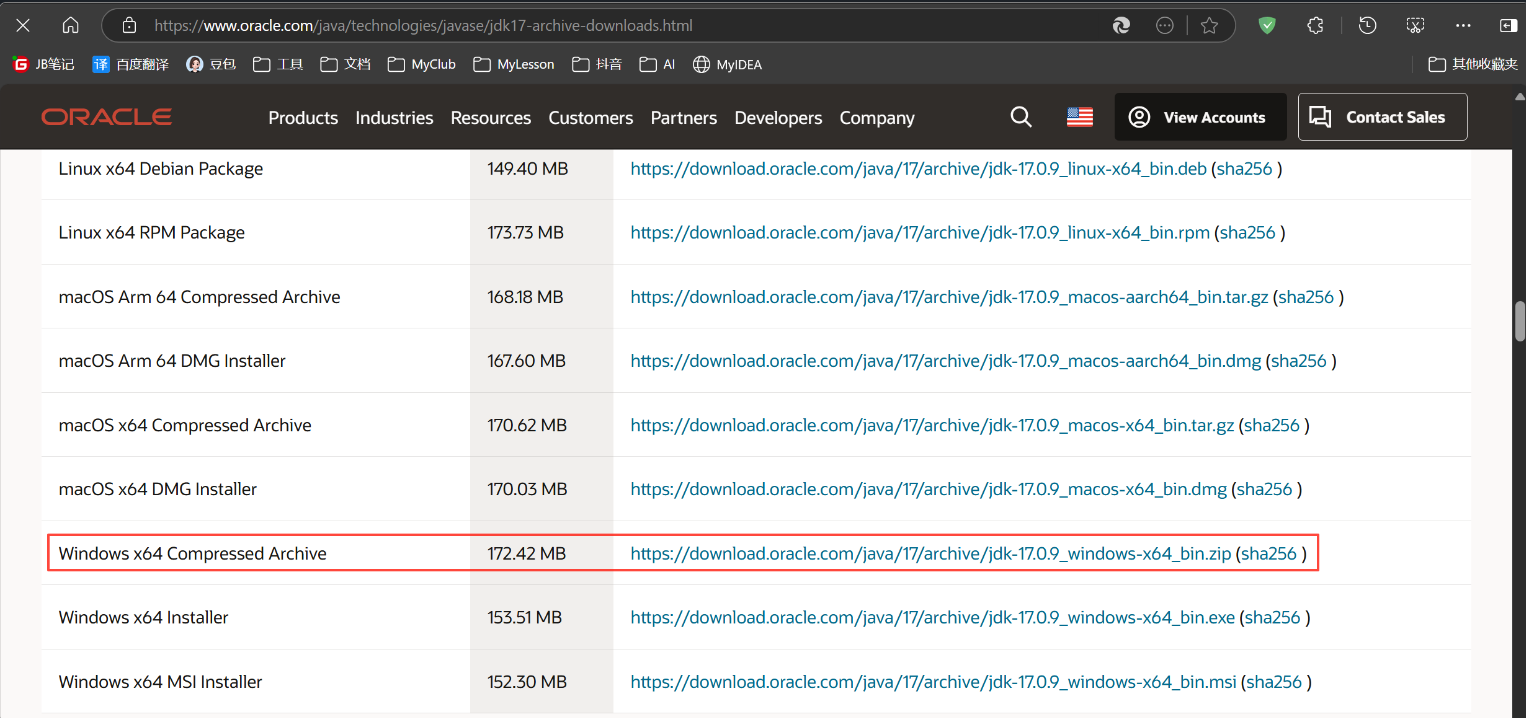The height and width of the screenshot is (718, 1526).
Task: Add this page to favorites with the star
Action: [x=1209, y=25]
